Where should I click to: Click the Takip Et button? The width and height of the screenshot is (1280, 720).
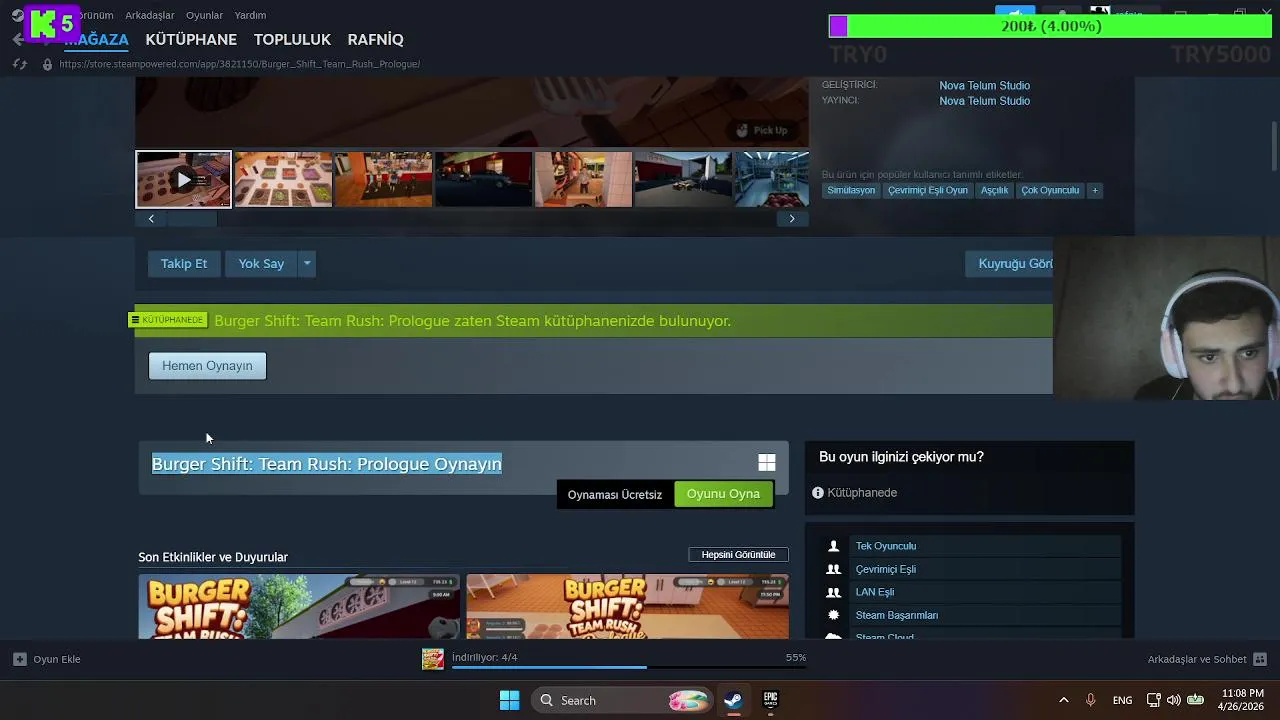pos(184,264)
